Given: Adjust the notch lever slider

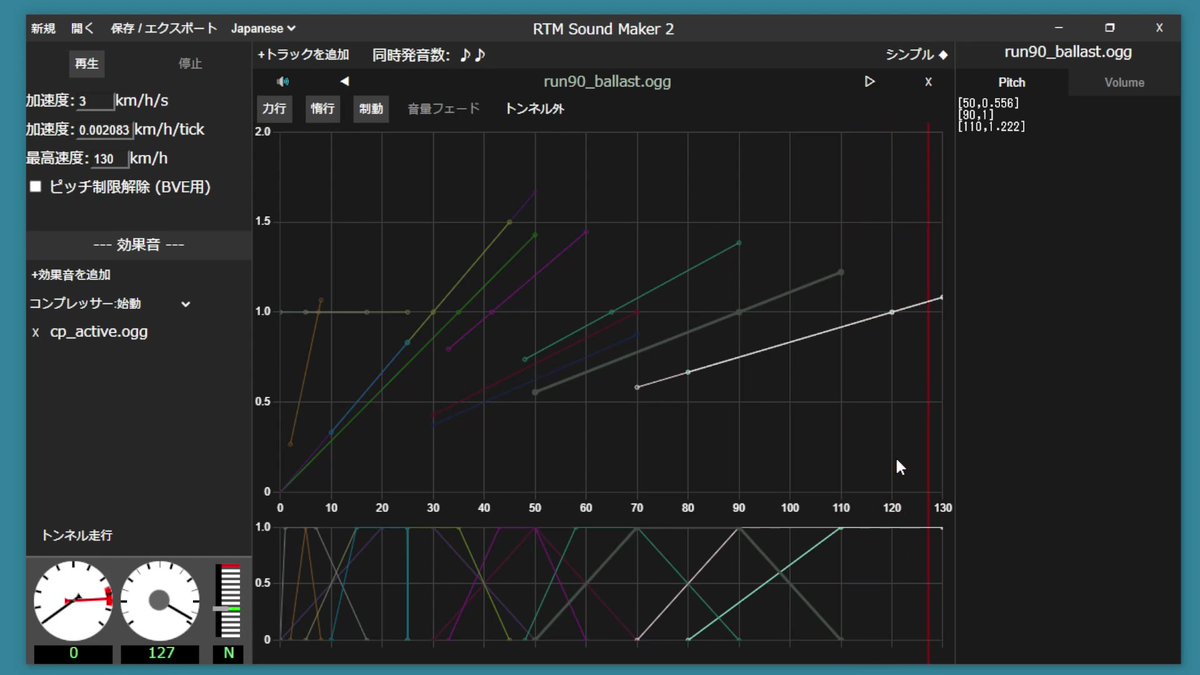Looking at the screenshot, I should point(228,608).
